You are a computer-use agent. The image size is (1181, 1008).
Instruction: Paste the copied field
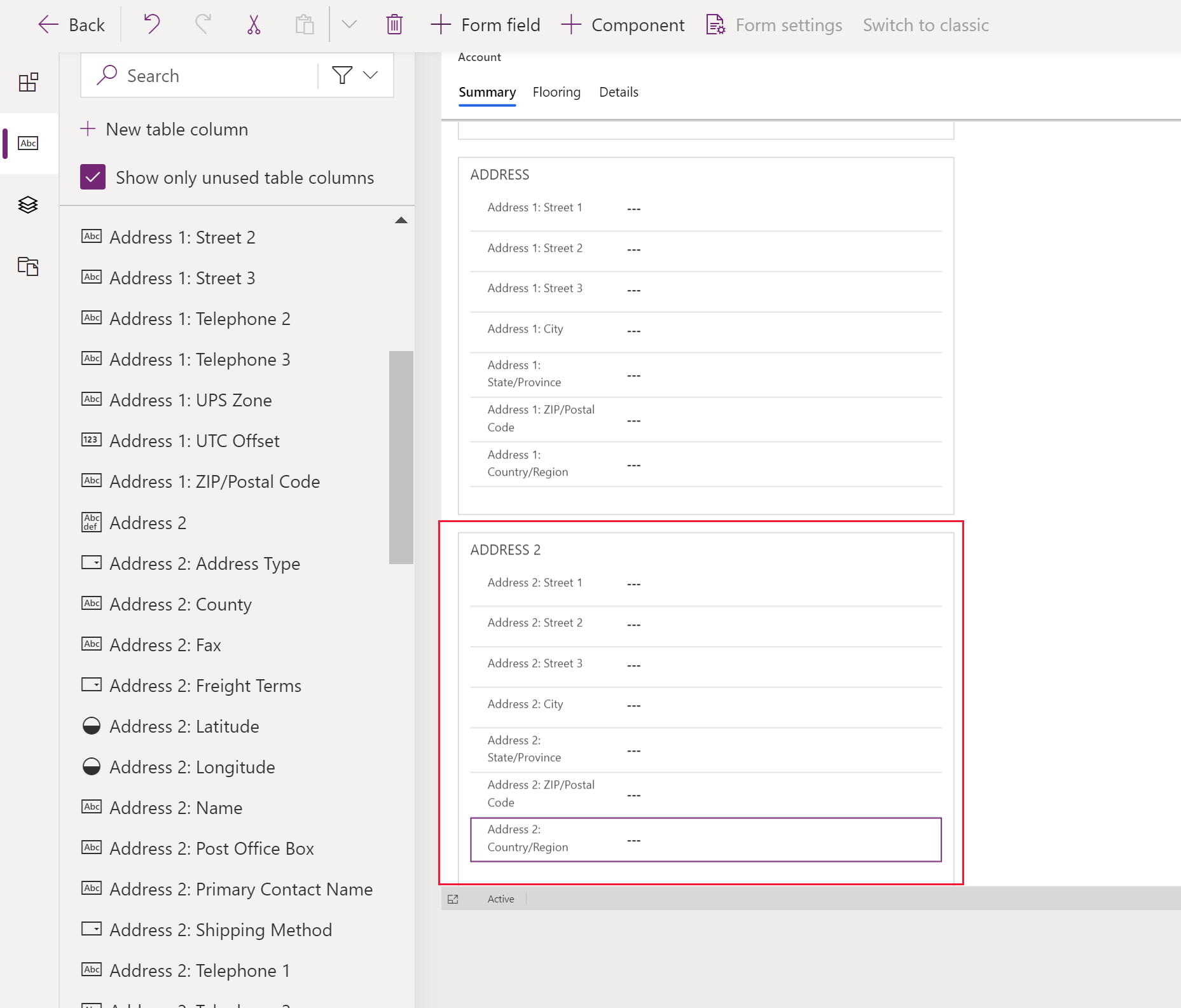pos(305,24)
